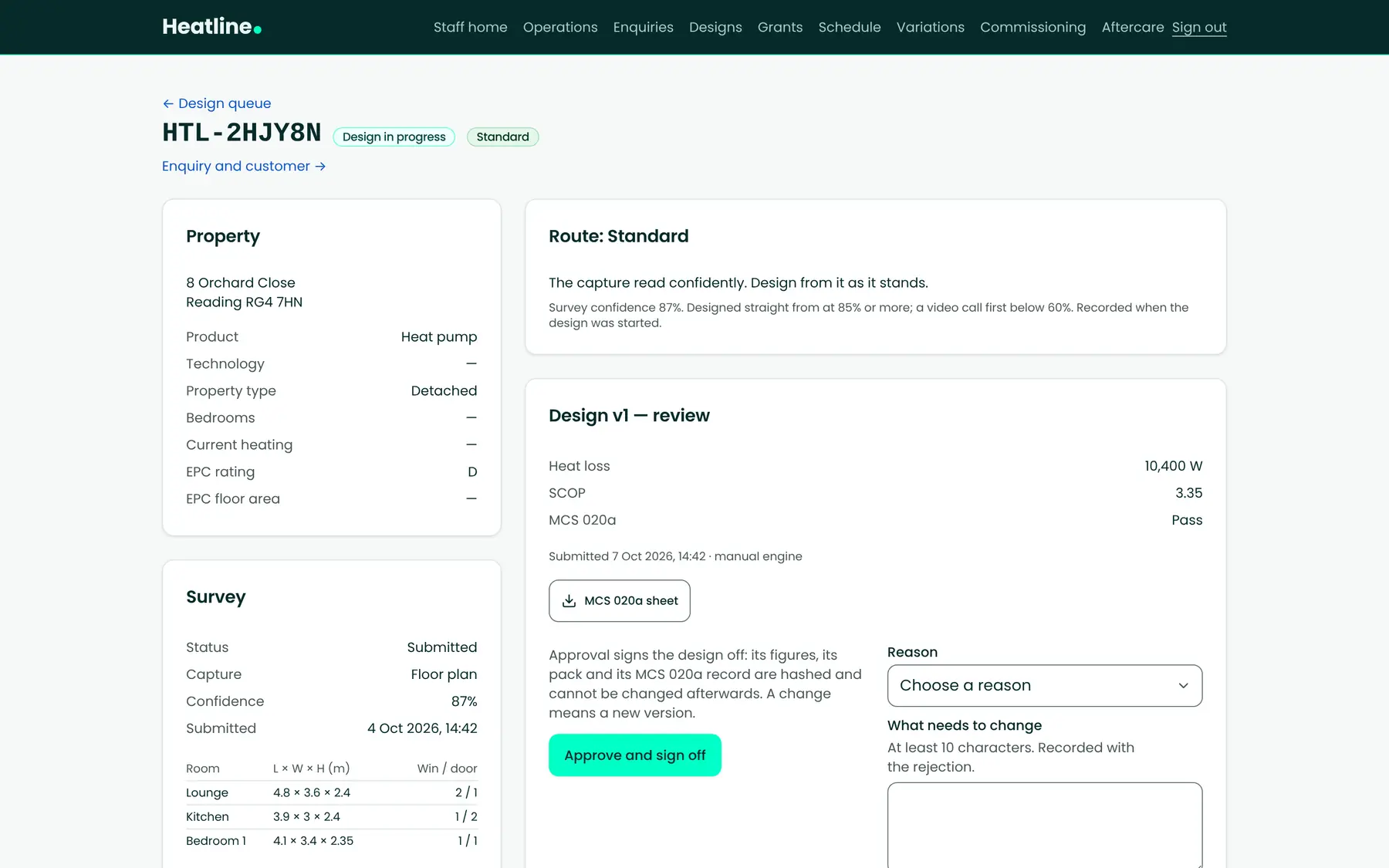The width and height of the screenshot is (1389, 868).
Task: Click the Capture value Floor plan
Action: 444,674
